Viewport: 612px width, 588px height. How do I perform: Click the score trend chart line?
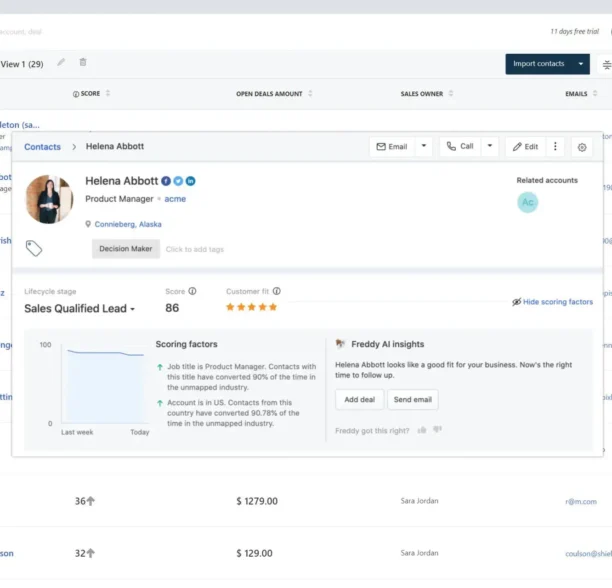[x=105, y=353]
